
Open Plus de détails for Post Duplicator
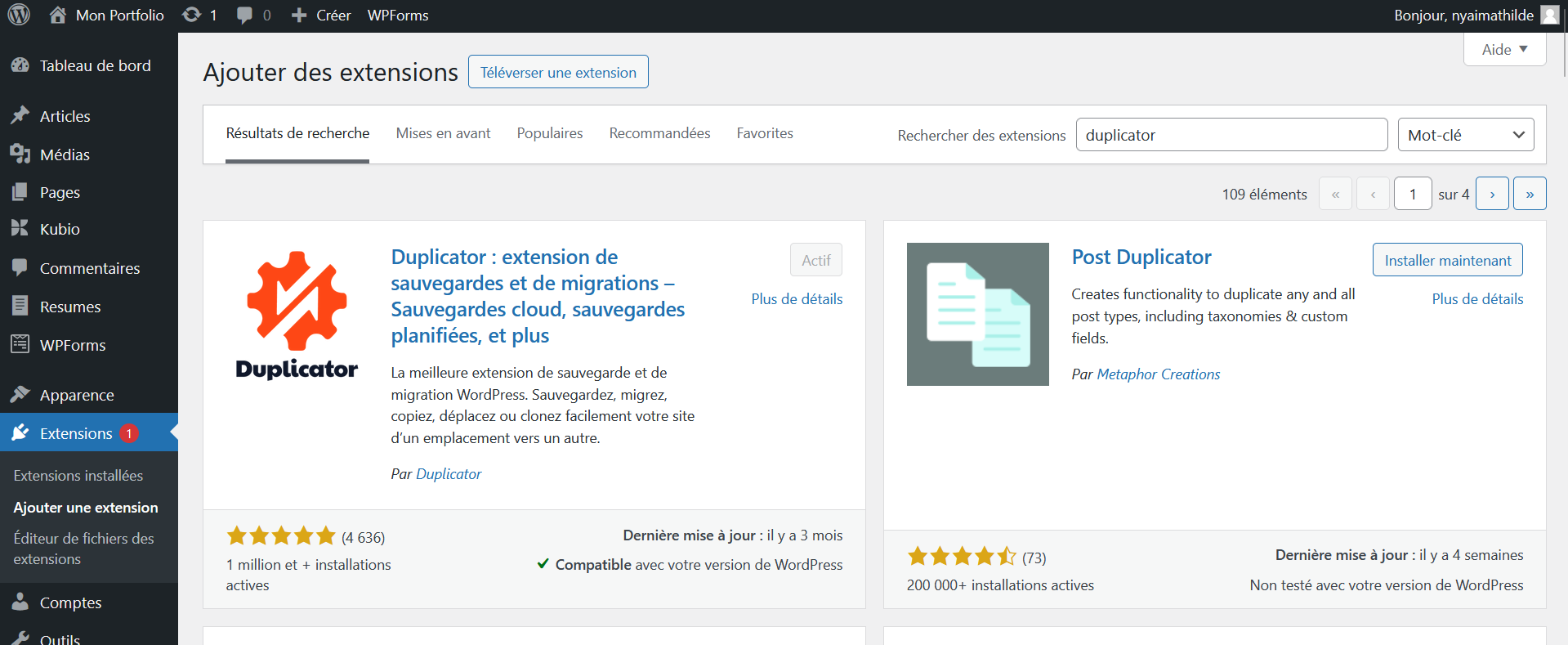click(x=1477, y=299)
